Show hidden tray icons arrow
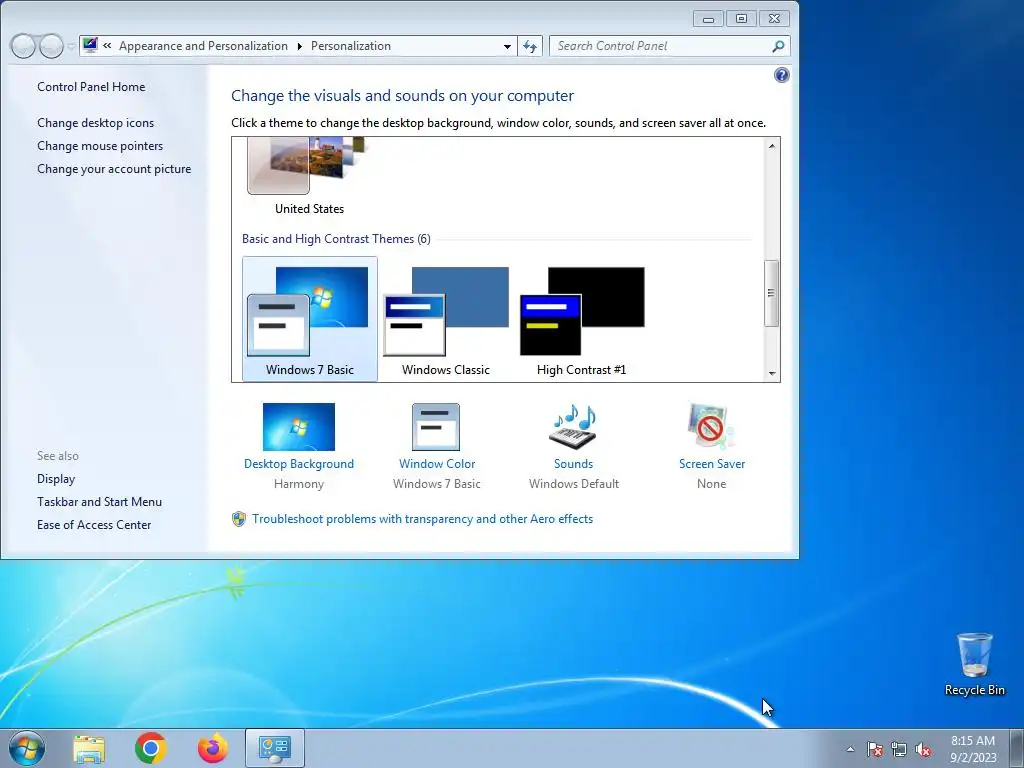Viewport: 1024px width, 768px height. pyautogui.click(x=850, y=749)
